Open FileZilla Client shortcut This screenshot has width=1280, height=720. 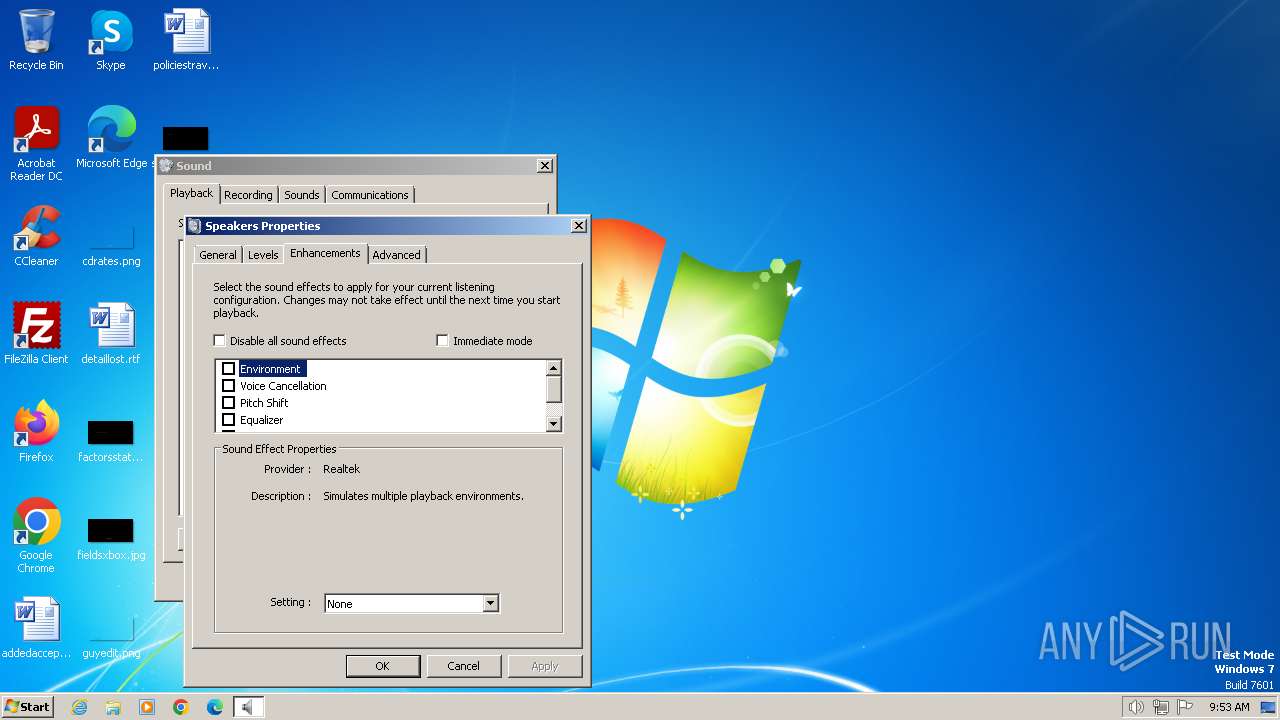coord(36,334)
